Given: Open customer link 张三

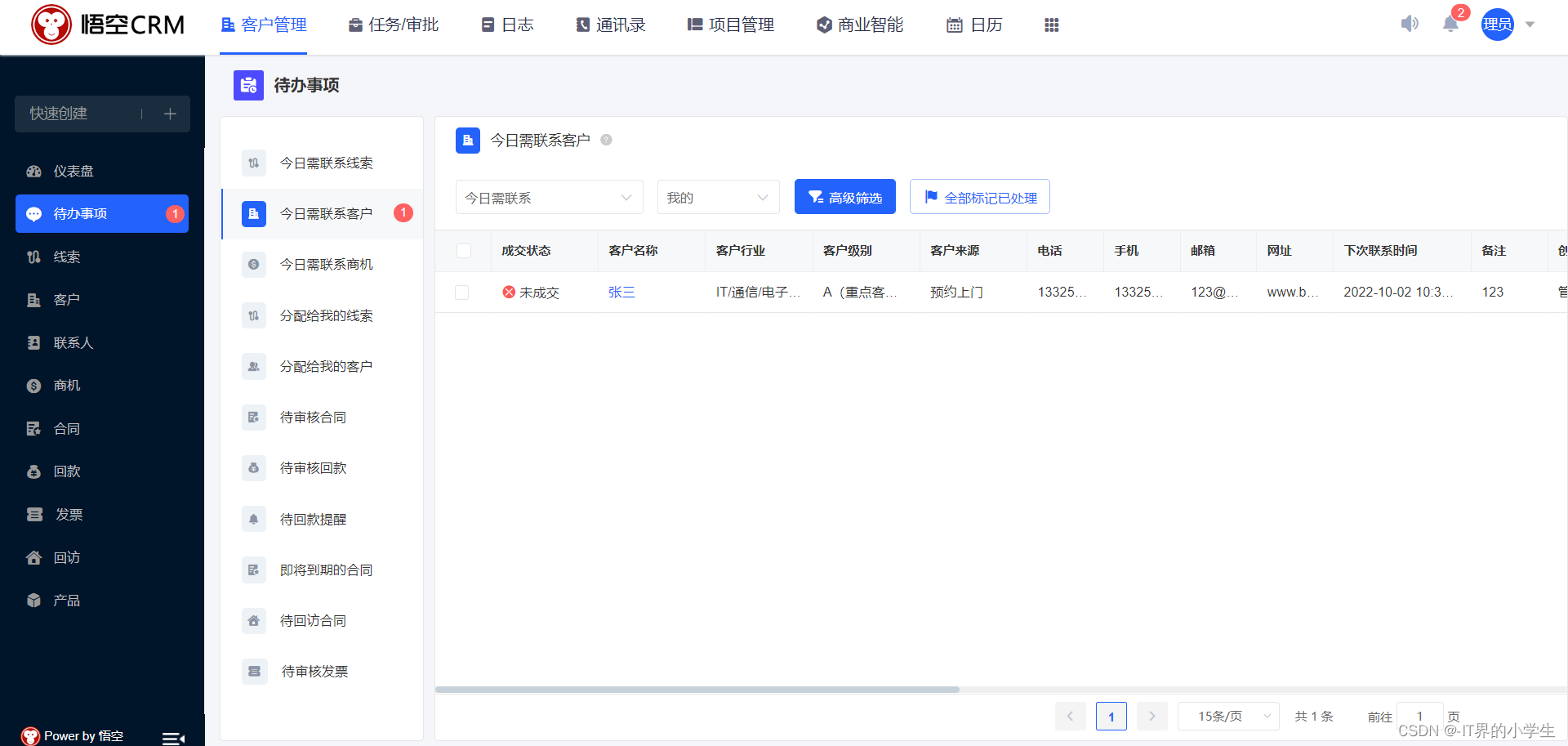Looking at the screenshot, I should point(621,293).
